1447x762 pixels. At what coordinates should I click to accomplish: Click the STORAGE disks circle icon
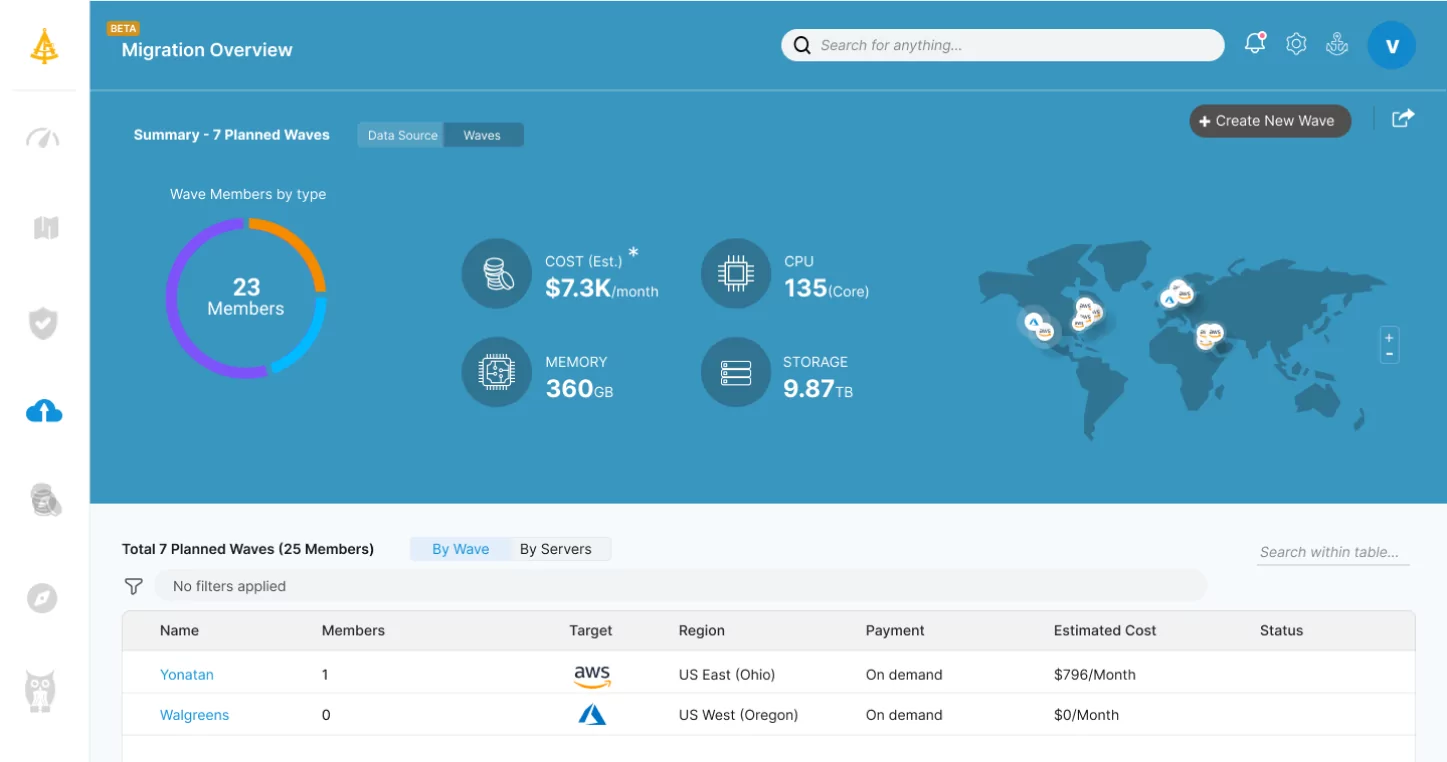[x=736, y=372]
